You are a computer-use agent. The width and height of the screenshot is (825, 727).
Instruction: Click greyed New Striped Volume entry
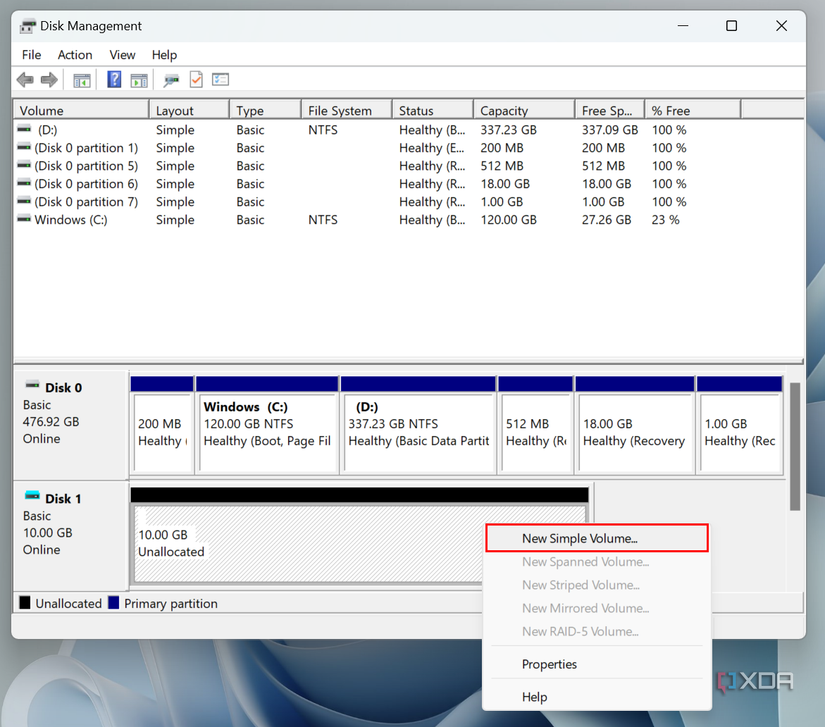tap(597, 584)
